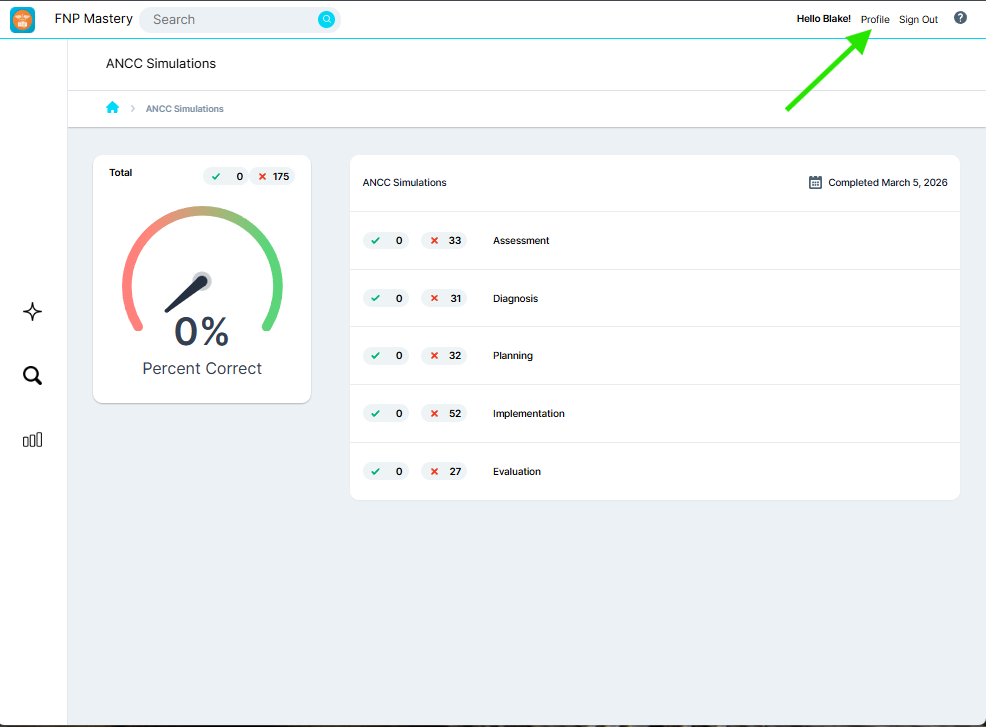Select the Evaluation category row
986x727 pixels.
pyautogui.click(x=516, y=472)
